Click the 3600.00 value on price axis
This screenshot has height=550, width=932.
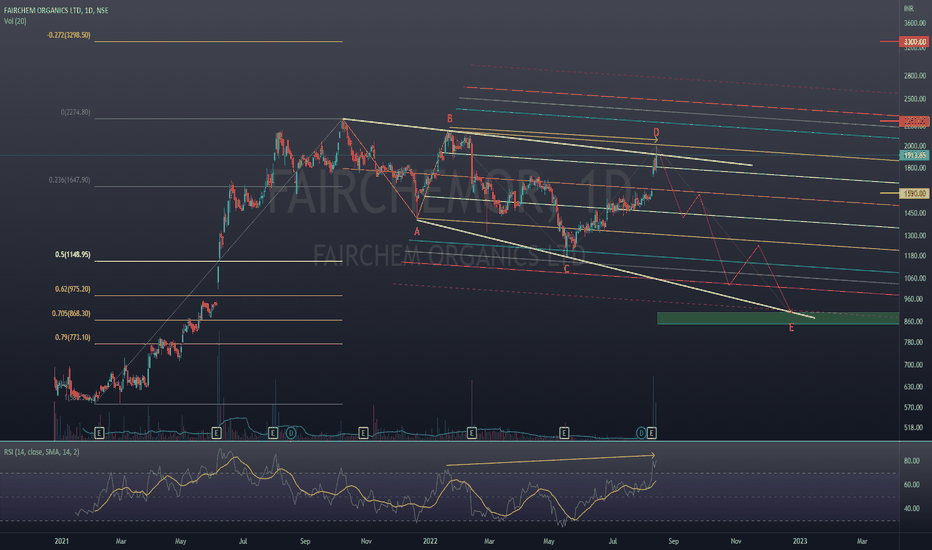point(915,23)
